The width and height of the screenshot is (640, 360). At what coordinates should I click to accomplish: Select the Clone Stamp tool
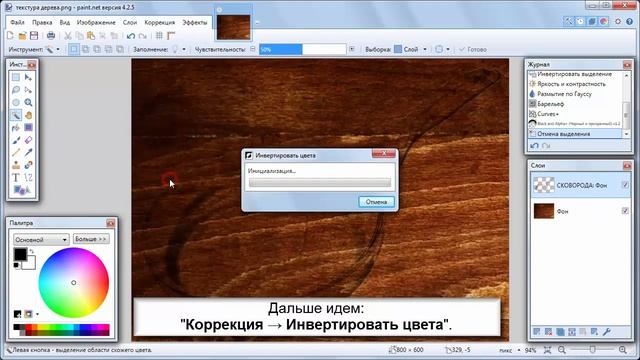16,165
